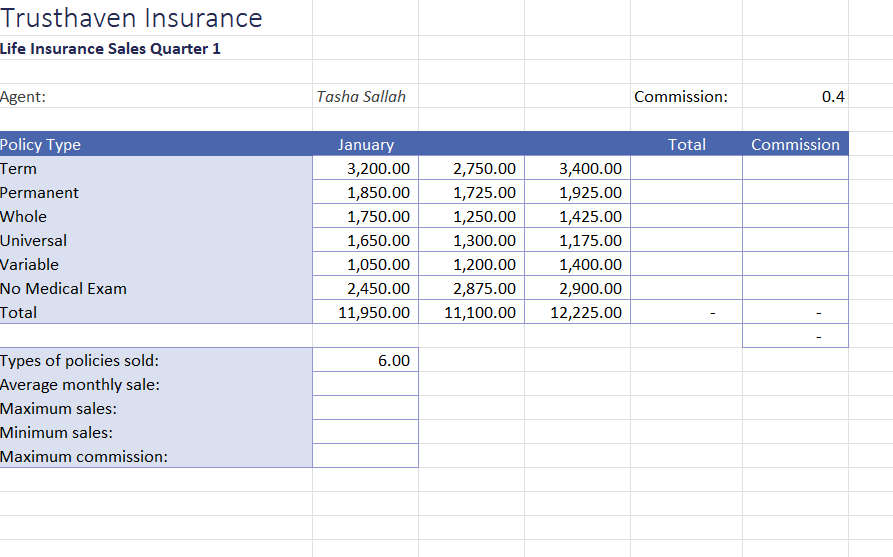Click the Life Insurance Sales Quarter 1 subtitle

[110, 48]
